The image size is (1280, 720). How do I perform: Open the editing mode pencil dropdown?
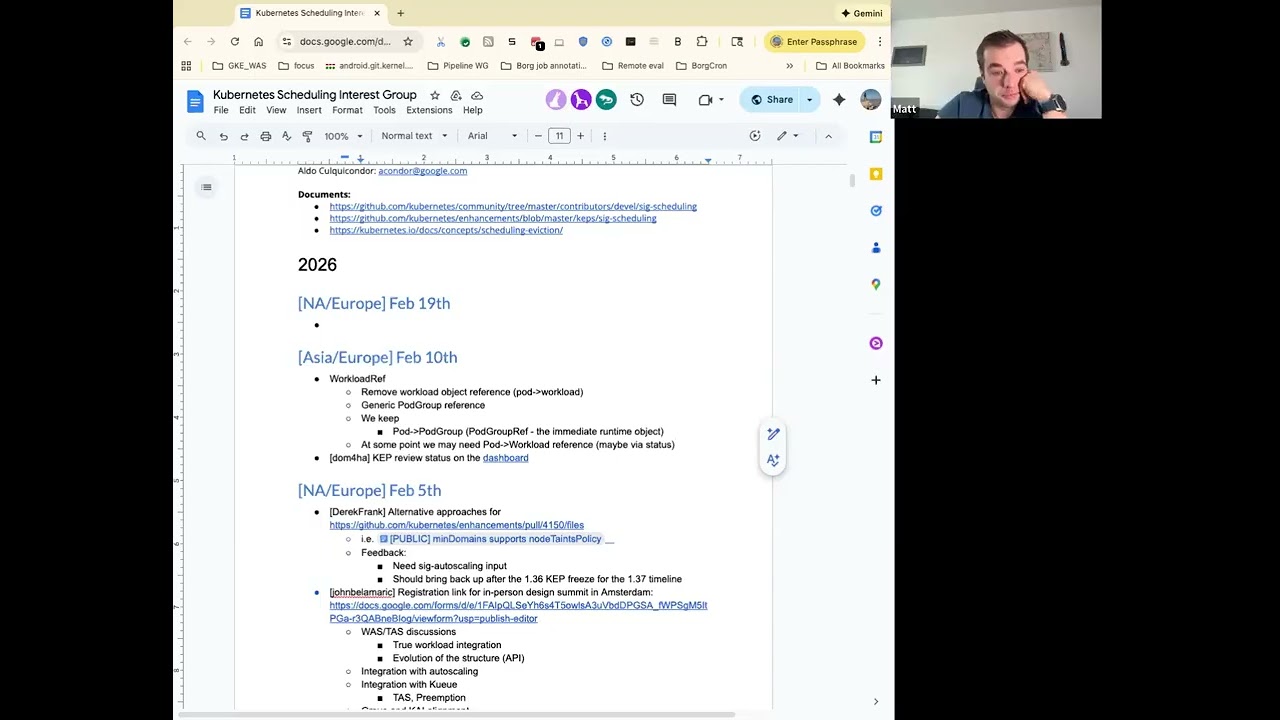[x=788, y=136]
